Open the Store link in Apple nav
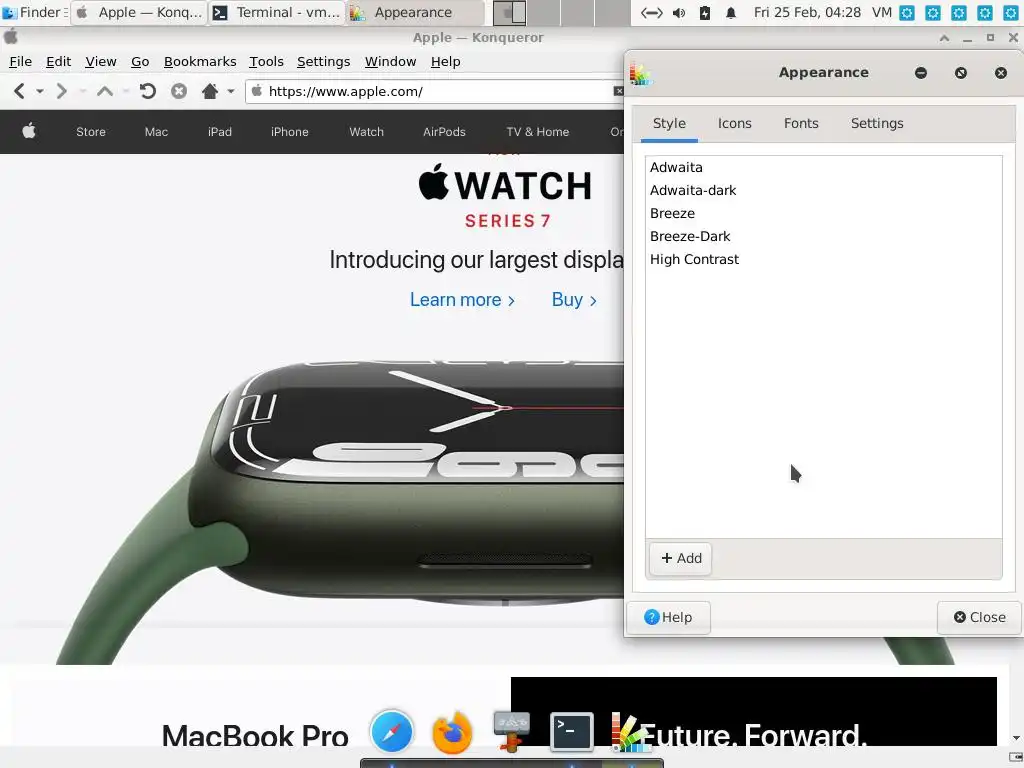1024x768 pixels. pyautogui.click(x=91, y=132)
